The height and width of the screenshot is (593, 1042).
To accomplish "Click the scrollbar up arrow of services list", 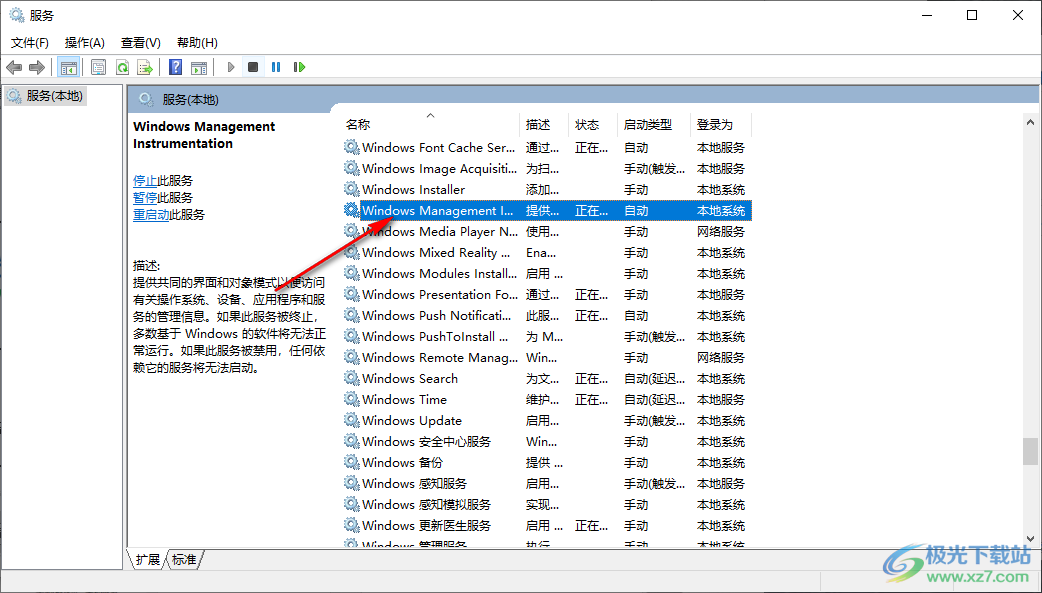I will point(1030,122).
